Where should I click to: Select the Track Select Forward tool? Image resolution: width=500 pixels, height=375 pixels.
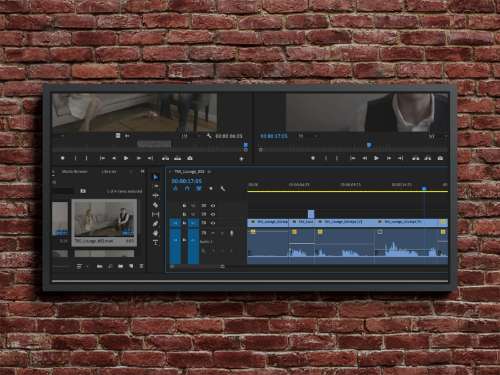[x=155, y=186]
